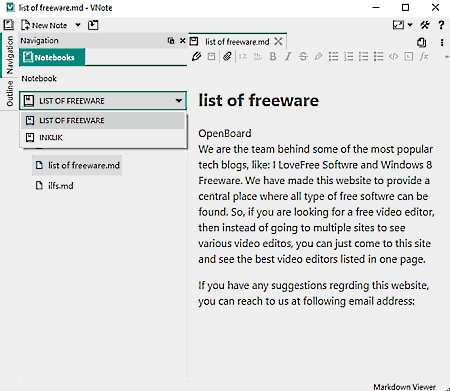Viewport: 450px width, 391px height.
Task: Click the opened files list icon
Action: (422, 42)
